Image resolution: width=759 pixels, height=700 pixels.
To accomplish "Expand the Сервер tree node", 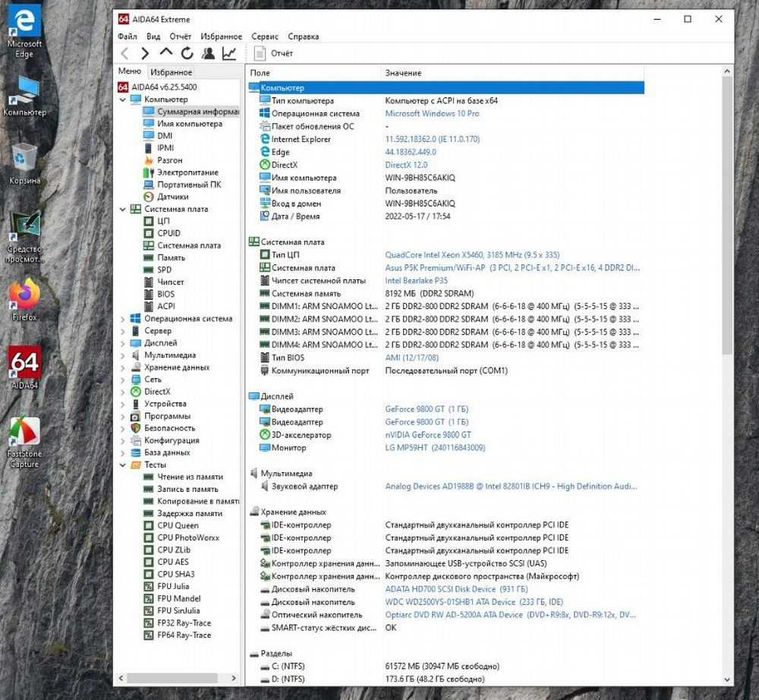I will pos(123,332).
